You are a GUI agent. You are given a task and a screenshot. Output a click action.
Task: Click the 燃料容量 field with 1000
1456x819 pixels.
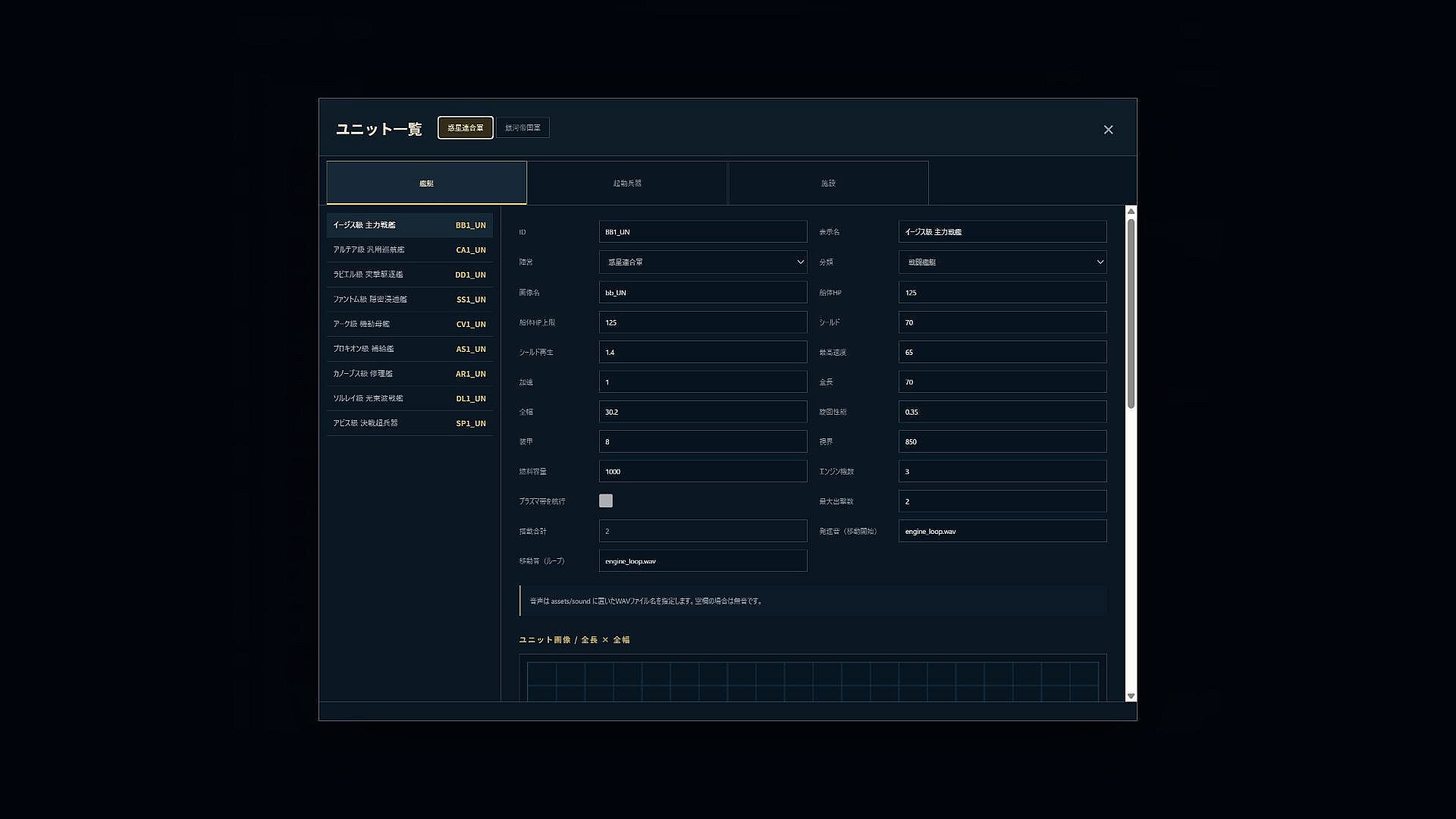[703, 471]
